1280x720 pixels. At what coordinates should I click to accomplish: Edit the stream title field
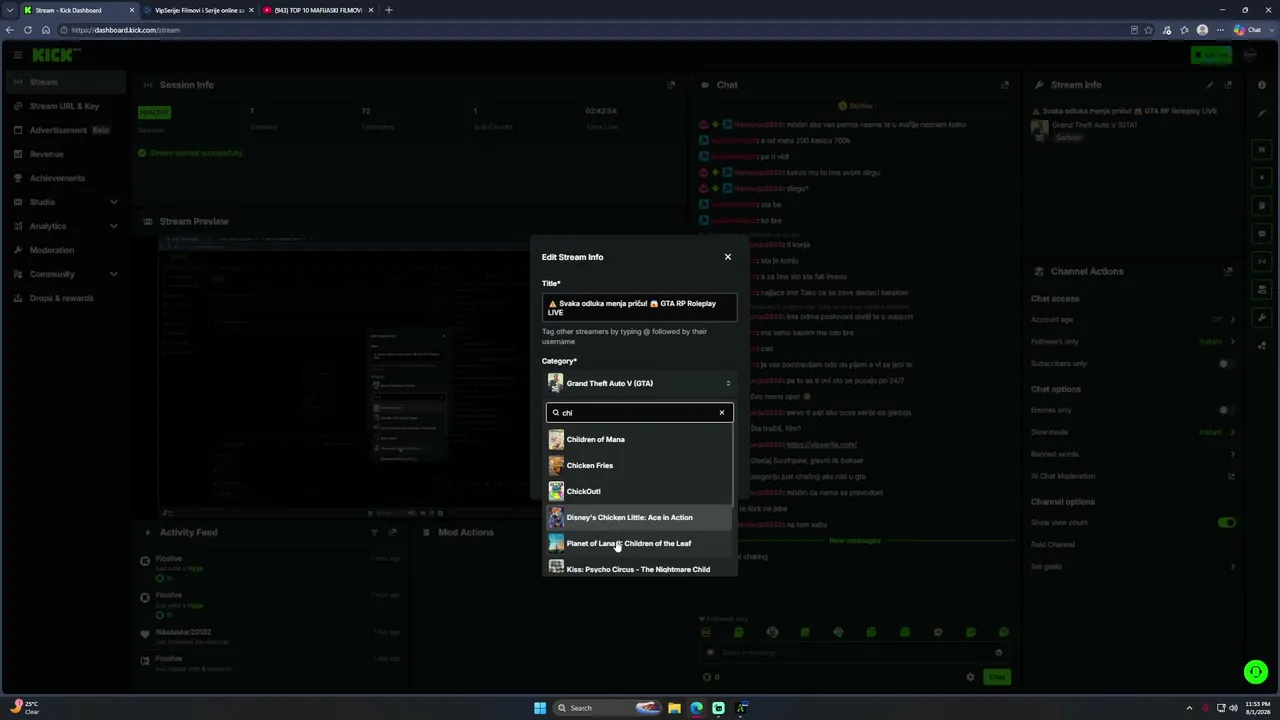(x=639, y=308)
